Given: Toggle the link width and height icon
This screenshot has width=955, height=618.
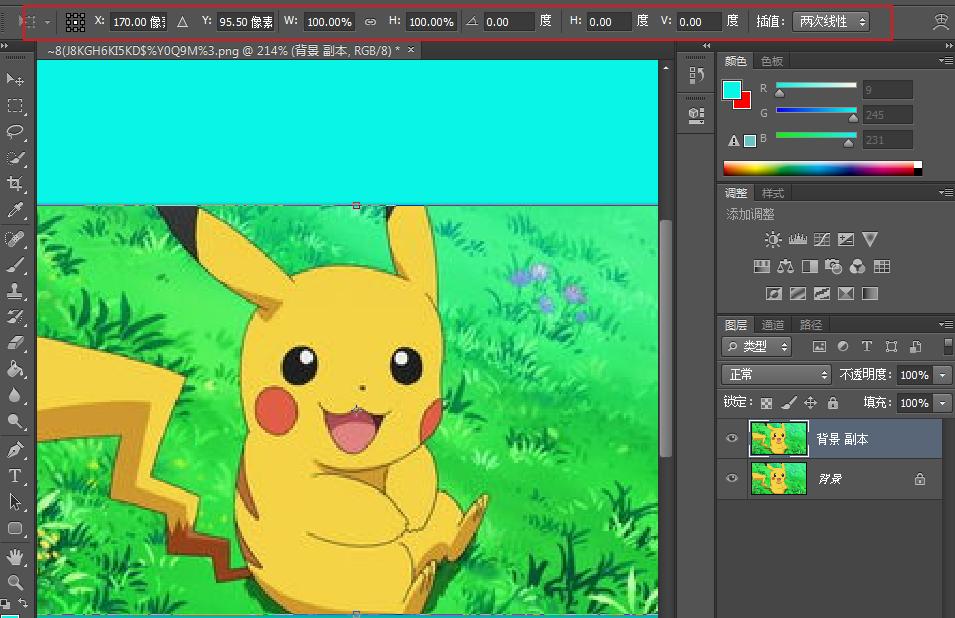Looking at the screenshot, I should 370,22.
